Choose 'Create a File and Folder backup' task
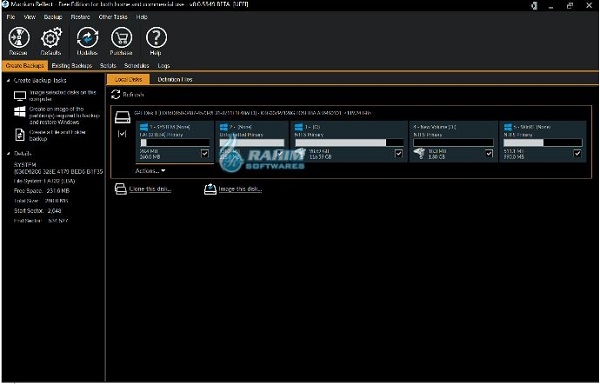Screen dimensions: 600x384 coord(50,135)
